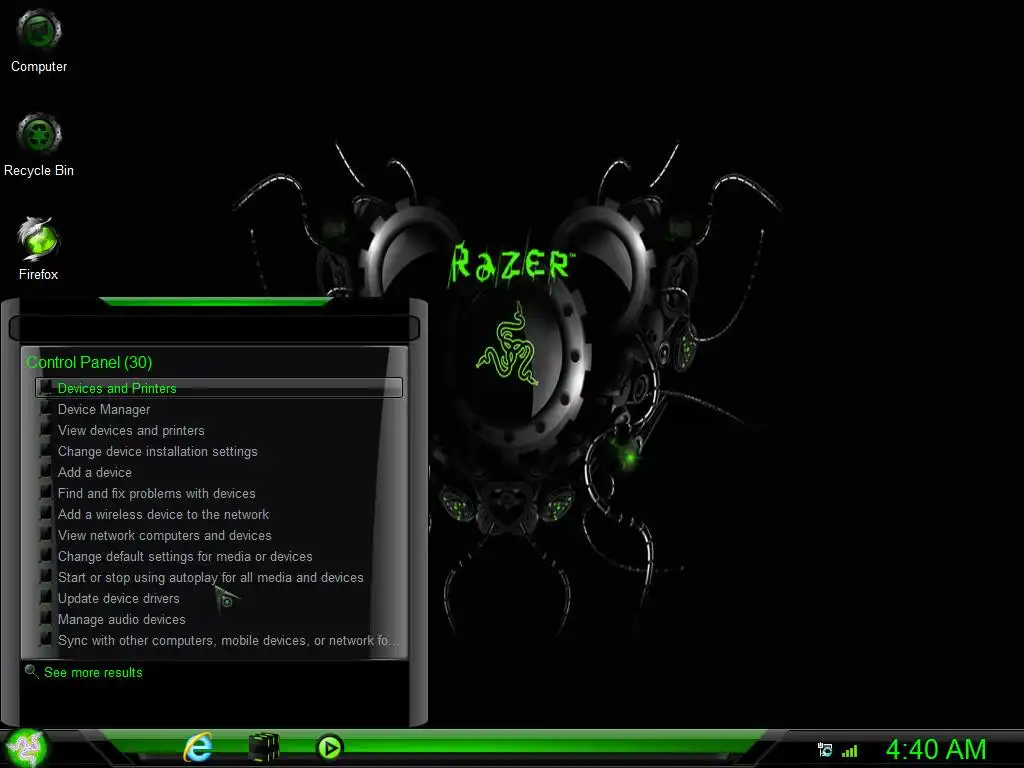Choose Manage audio devices
The width and height of the screenshot is (1024, 768).
219,619
